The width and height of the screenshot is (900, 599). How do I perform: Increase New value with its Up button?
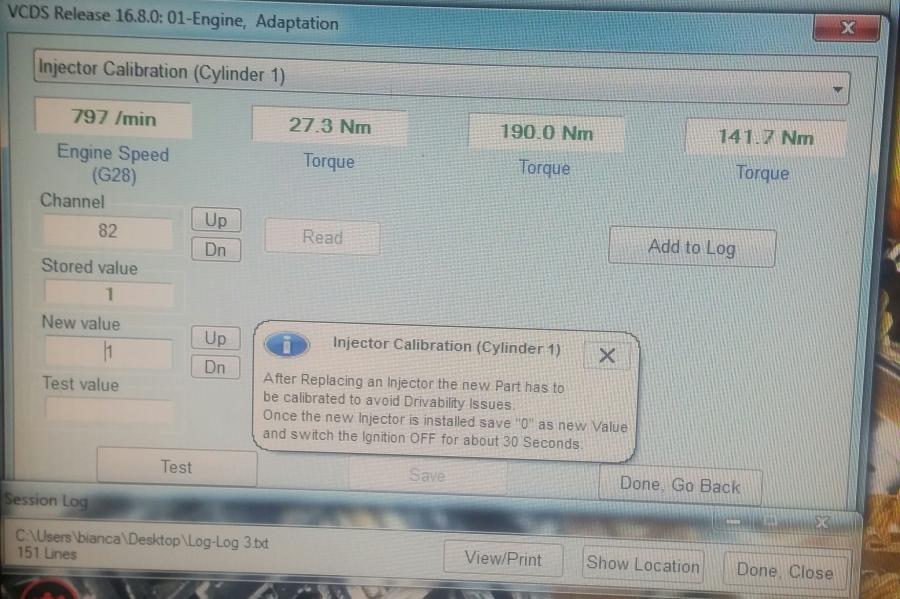[x=215, y=338]
